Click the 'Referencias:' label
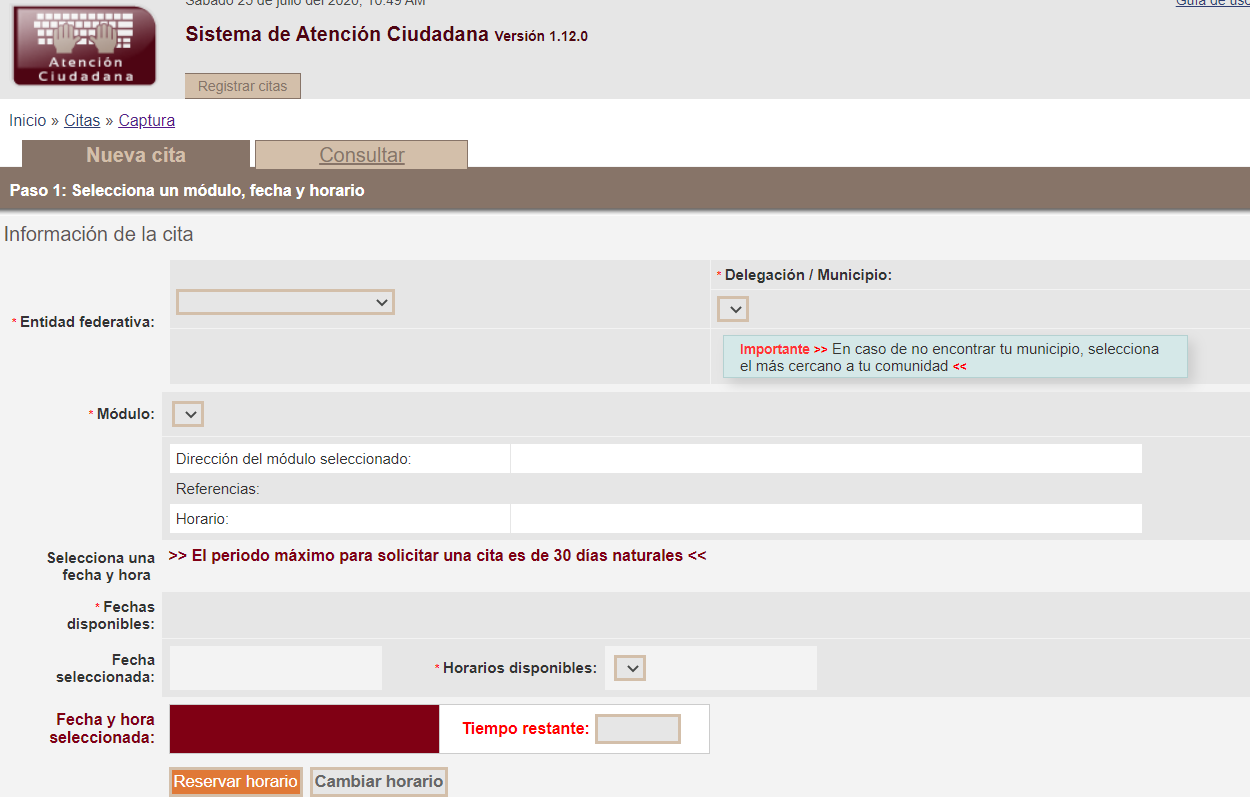Viewport: 1250px width, 797px height. point(218,489)
